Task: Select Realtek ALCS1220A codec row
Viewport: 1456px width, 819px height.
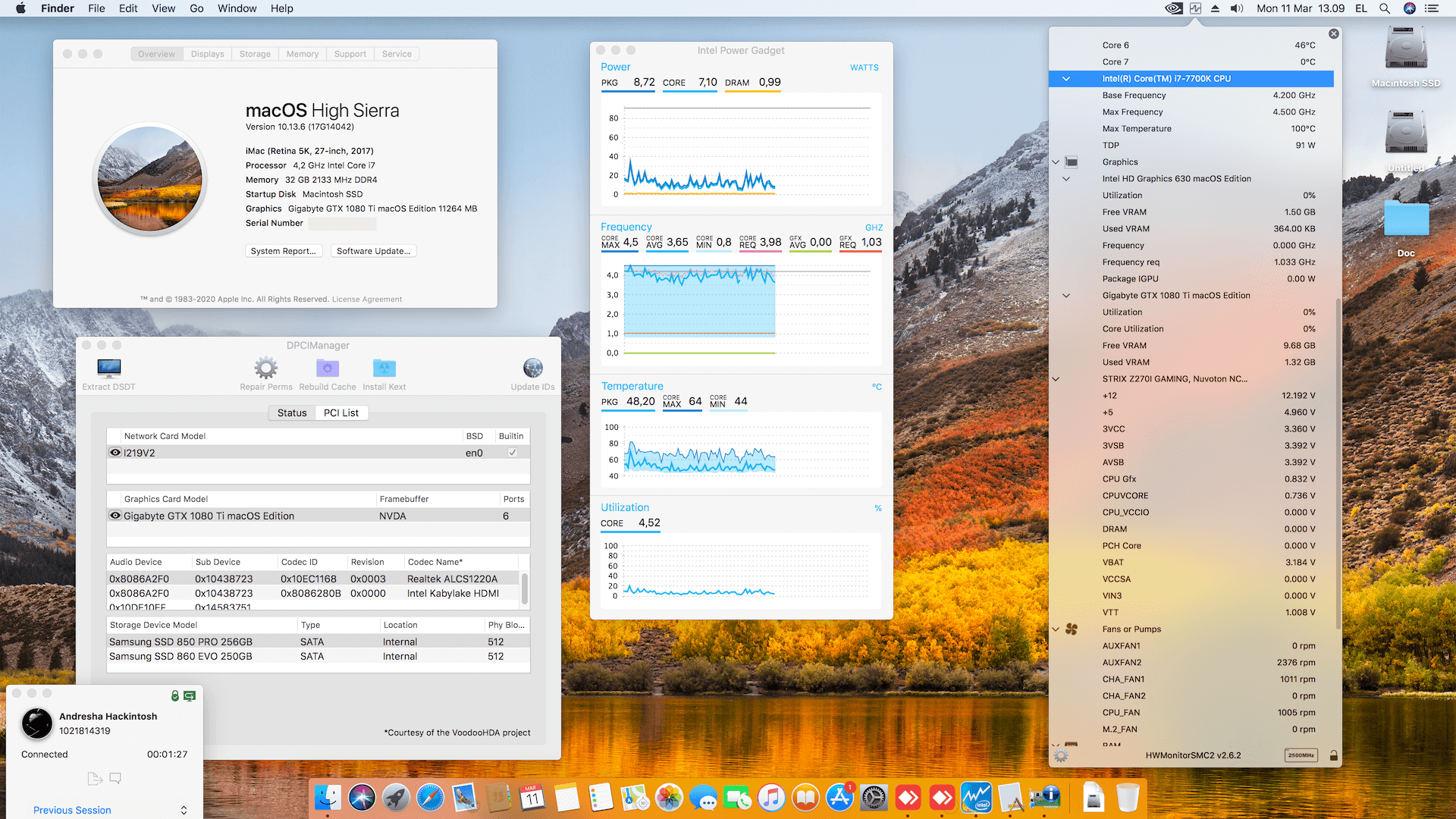Action: click(x=314, y=579)
